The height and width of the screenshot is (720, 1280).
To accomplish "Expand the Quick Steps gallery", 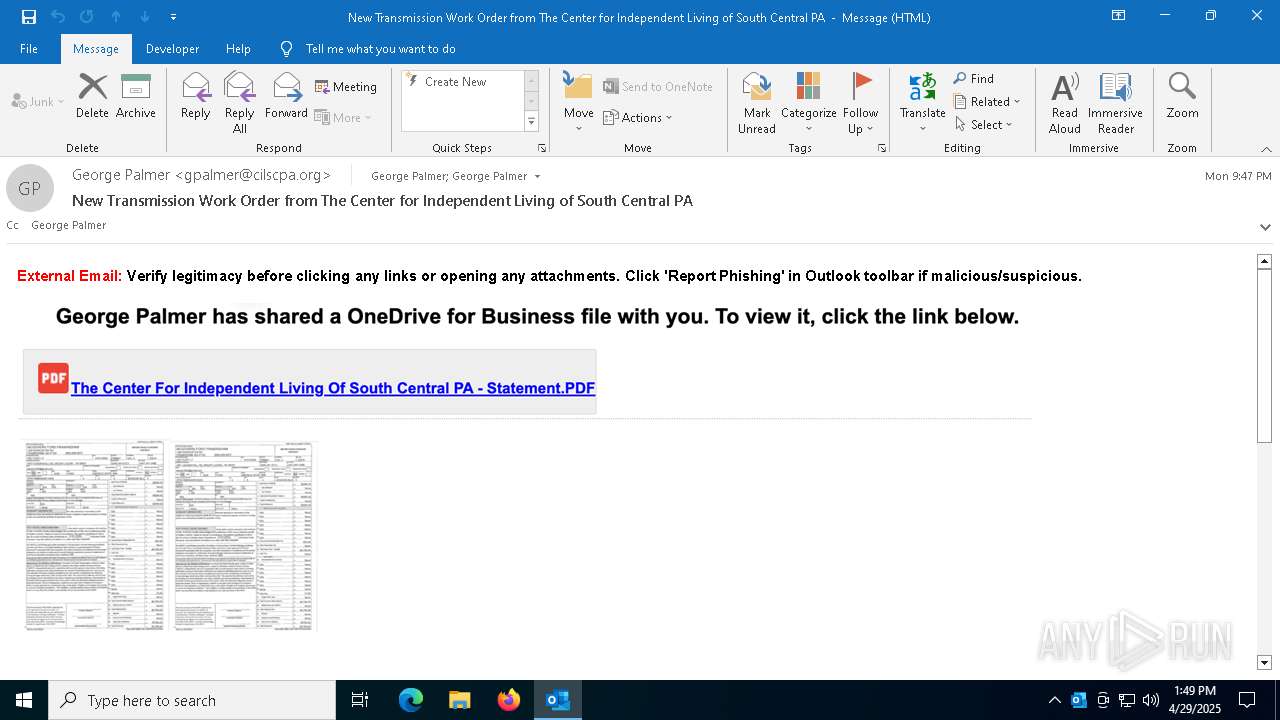I will pos(531,122).
